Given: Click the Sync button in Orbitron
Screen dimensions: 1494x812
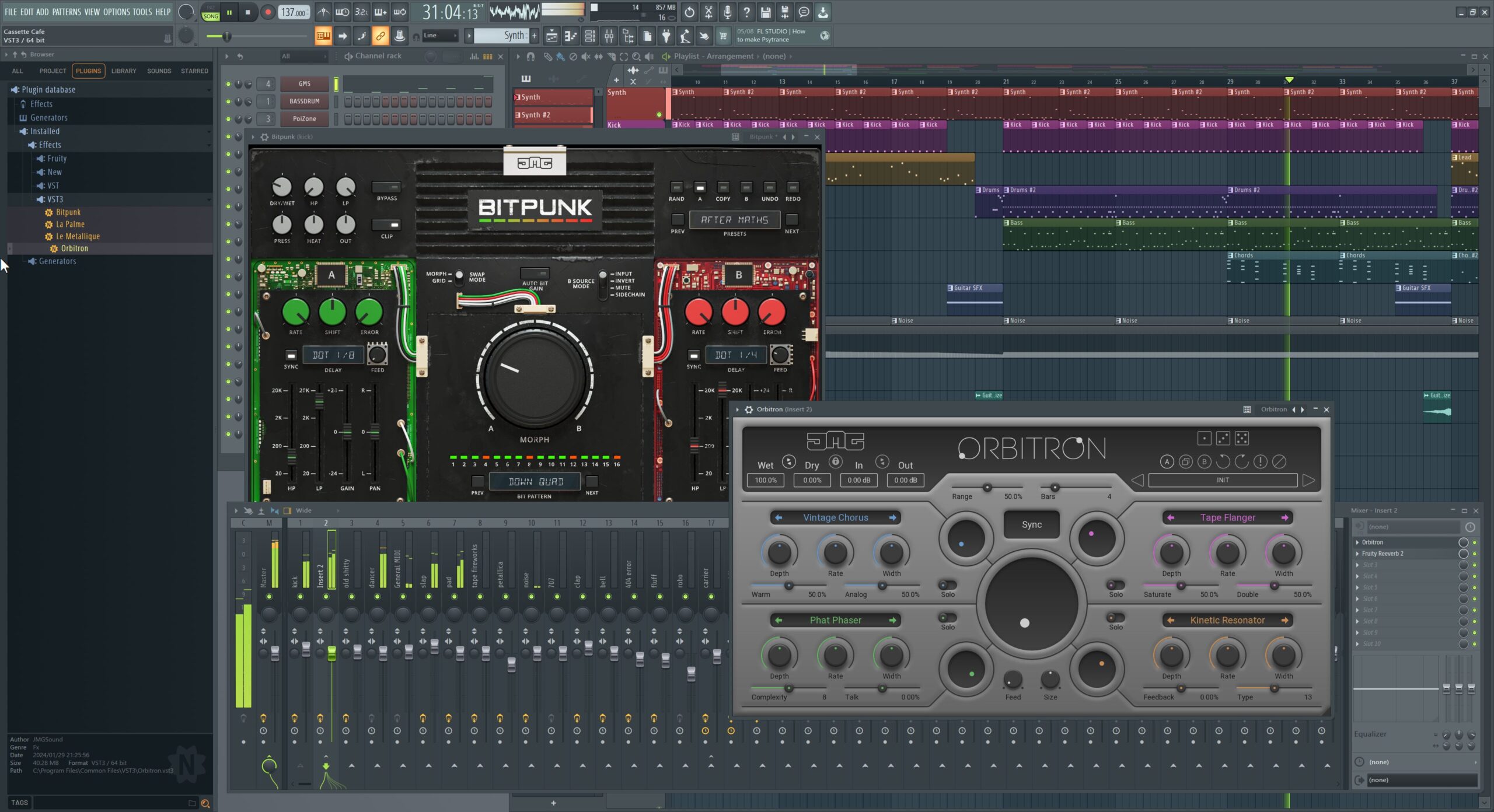Looking at the screenshot, I should click(1031, 524).
